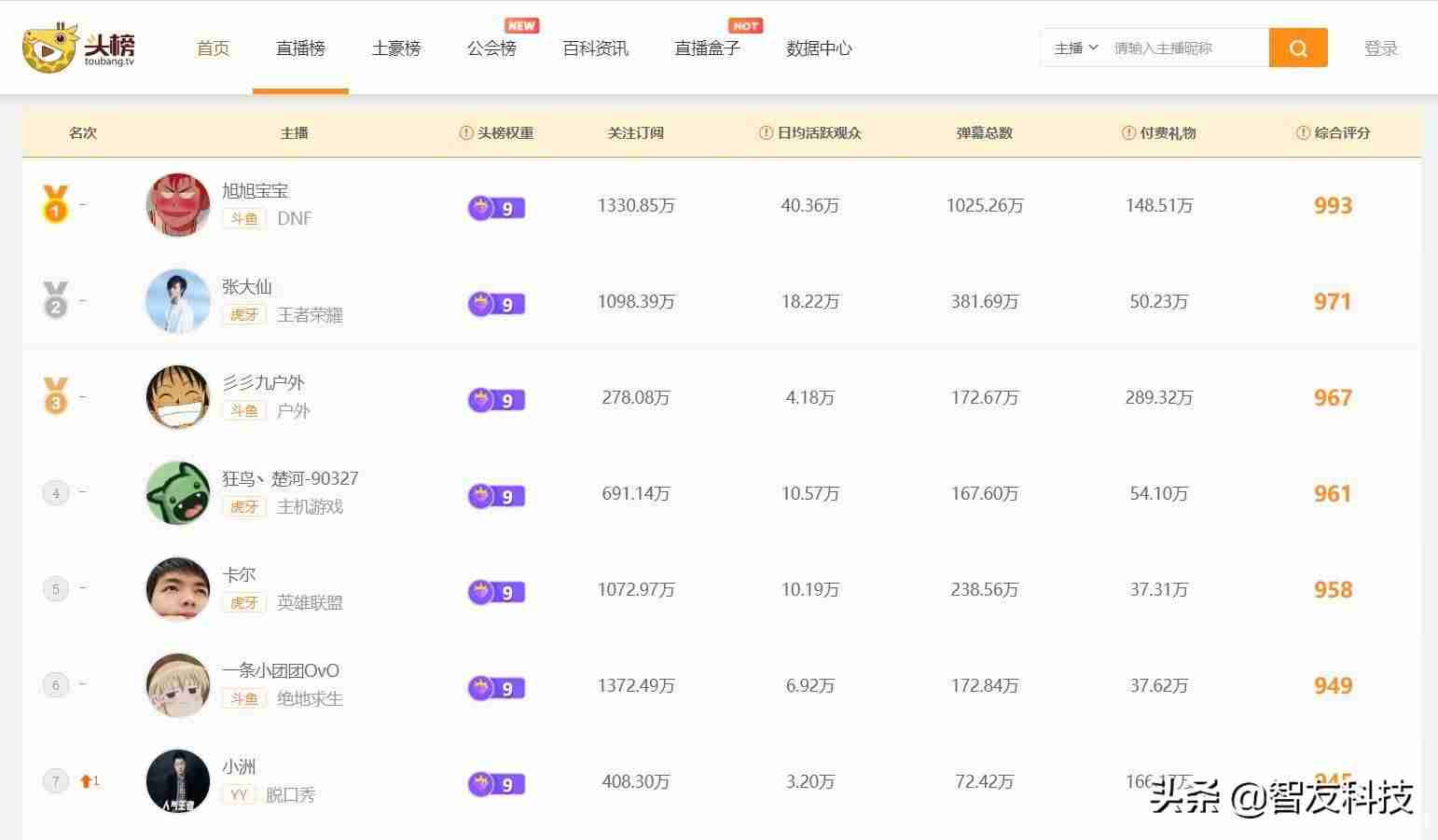Image resolution: width=1438 pixels, height=840 pixels.
Task: Click the 王者荣耀 category under 张大仙
Action: pos(311,315)
